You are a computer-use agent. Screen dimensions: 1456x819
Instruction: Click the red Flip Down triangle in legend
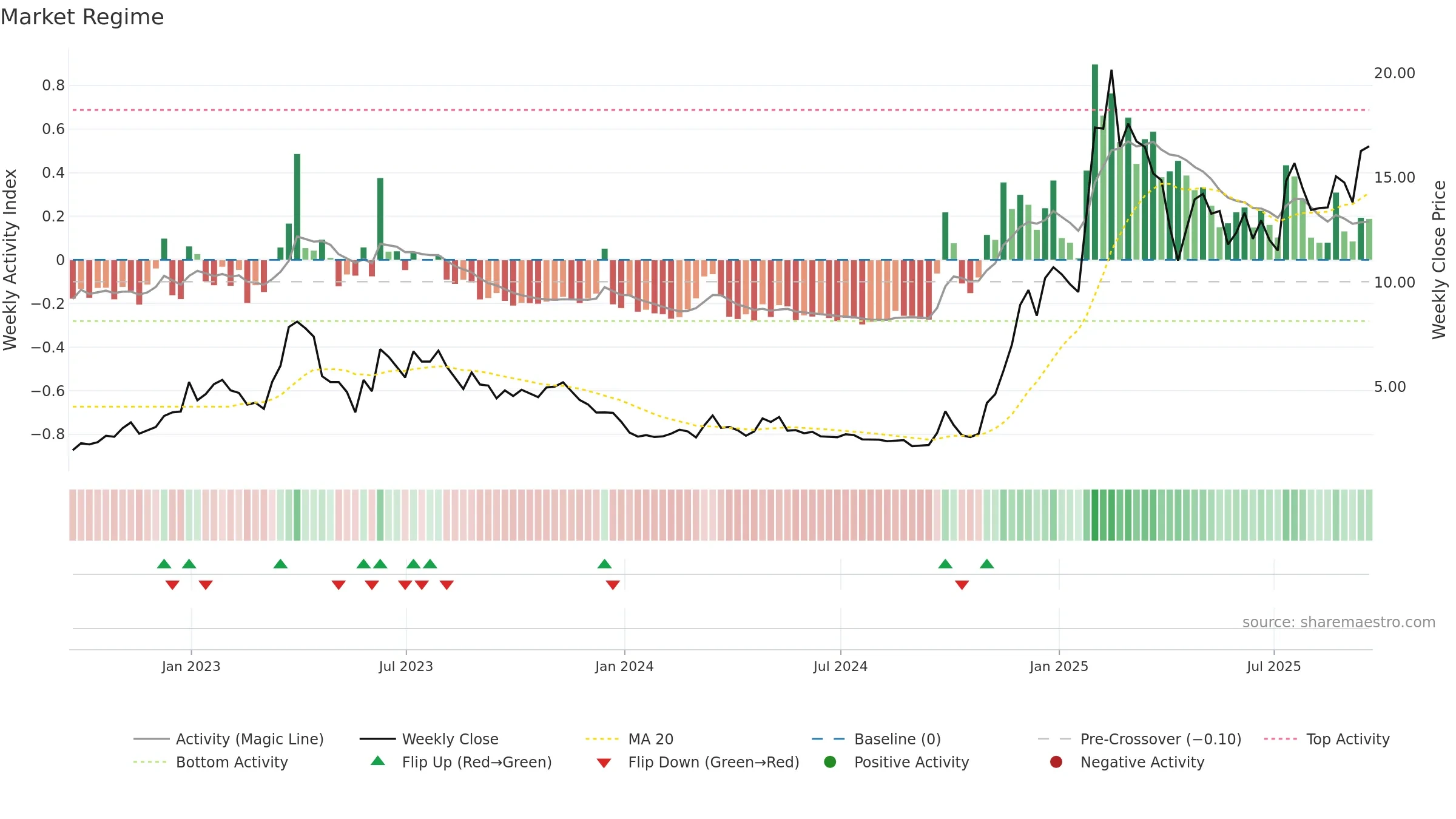tap(604, 763)
